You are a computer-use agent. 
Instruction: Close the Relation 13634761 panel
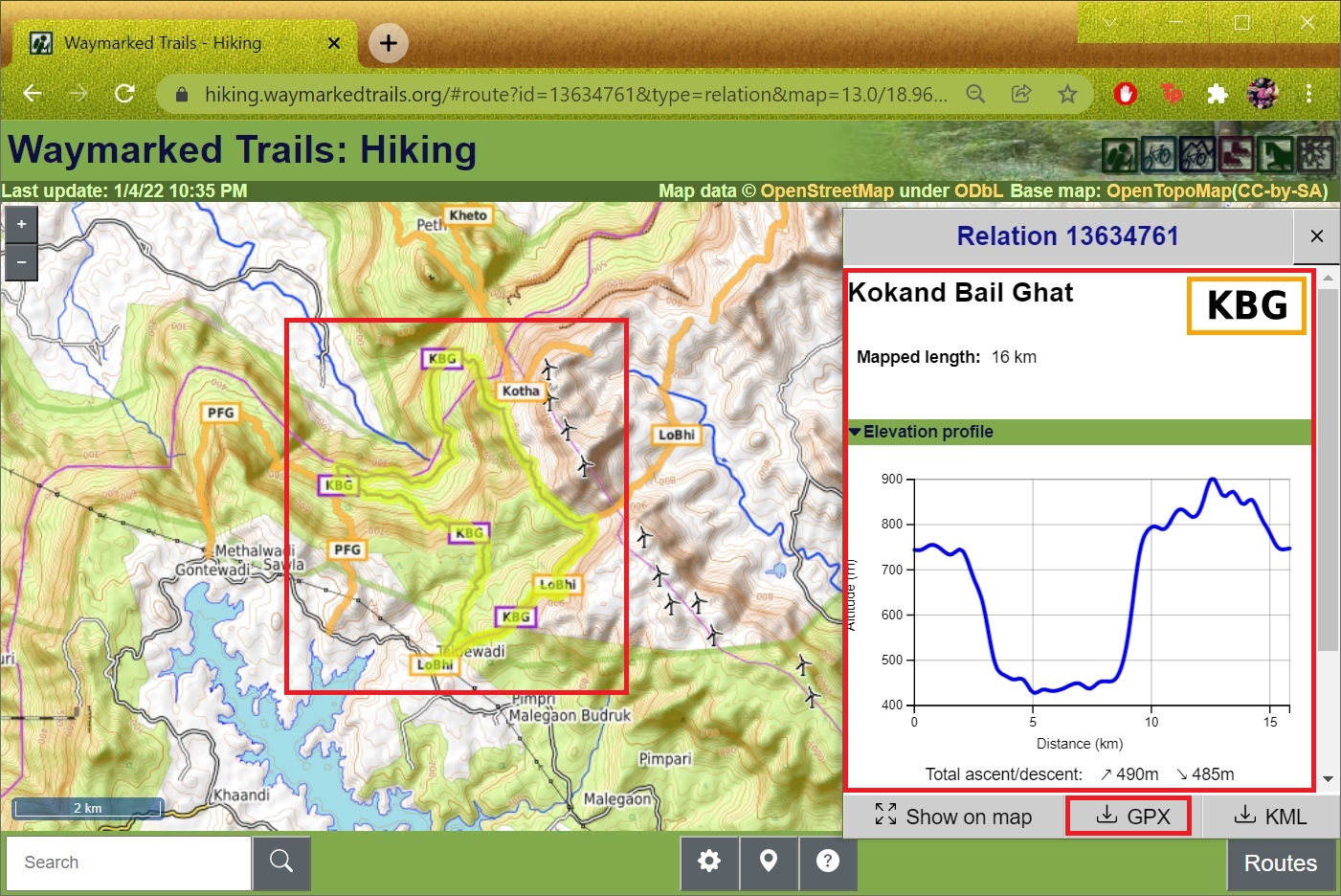coord(1317,236)
